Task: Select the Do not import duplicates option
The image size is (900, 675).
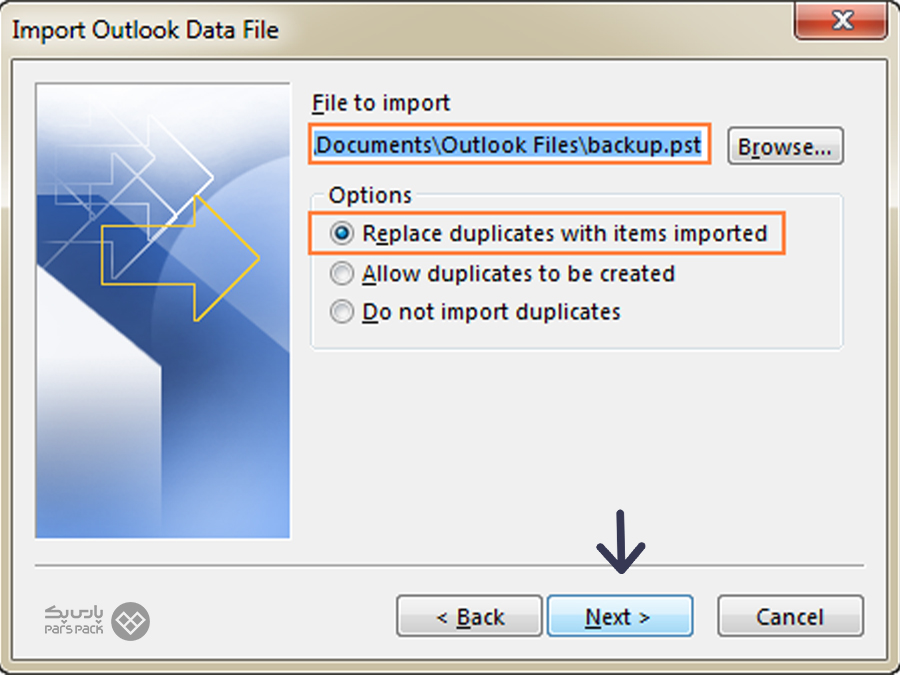Action: tap(342, 312)
